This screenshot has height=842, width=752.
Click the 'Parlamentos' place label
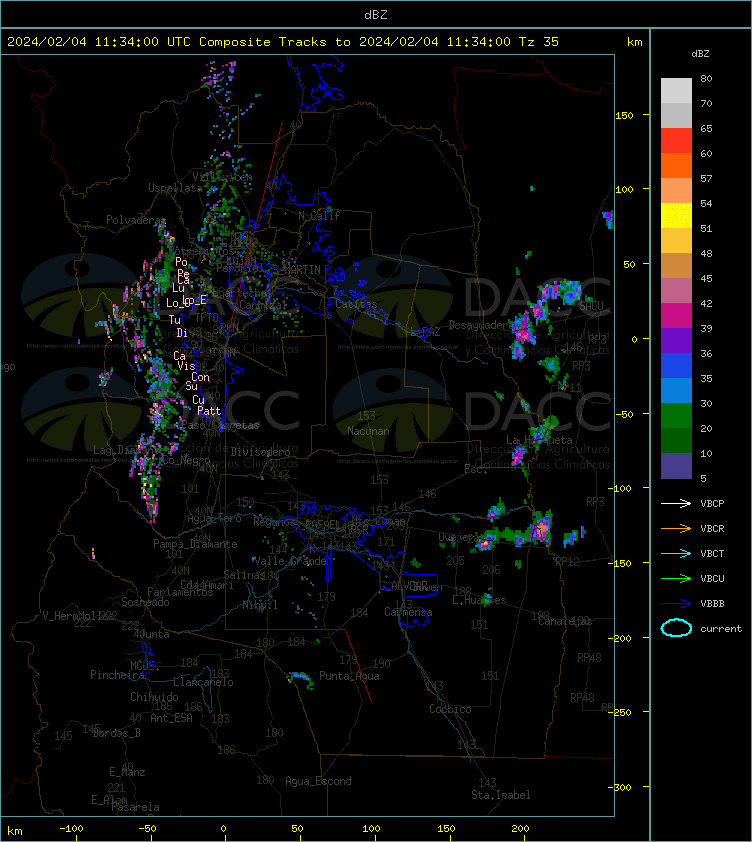pos(180,592)
